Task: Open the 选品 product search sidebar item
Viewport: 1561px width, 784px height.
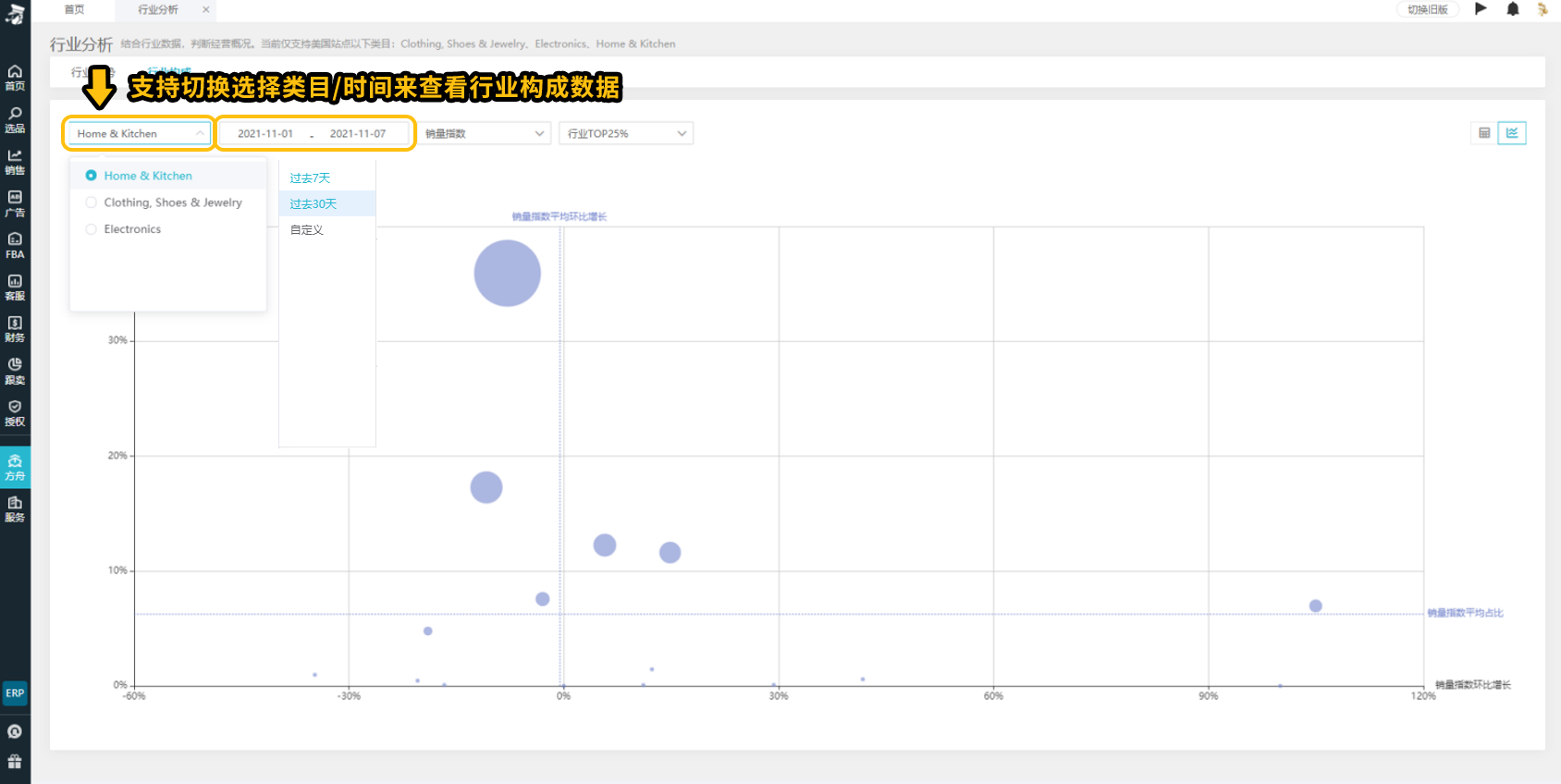Action: (15, 120)
